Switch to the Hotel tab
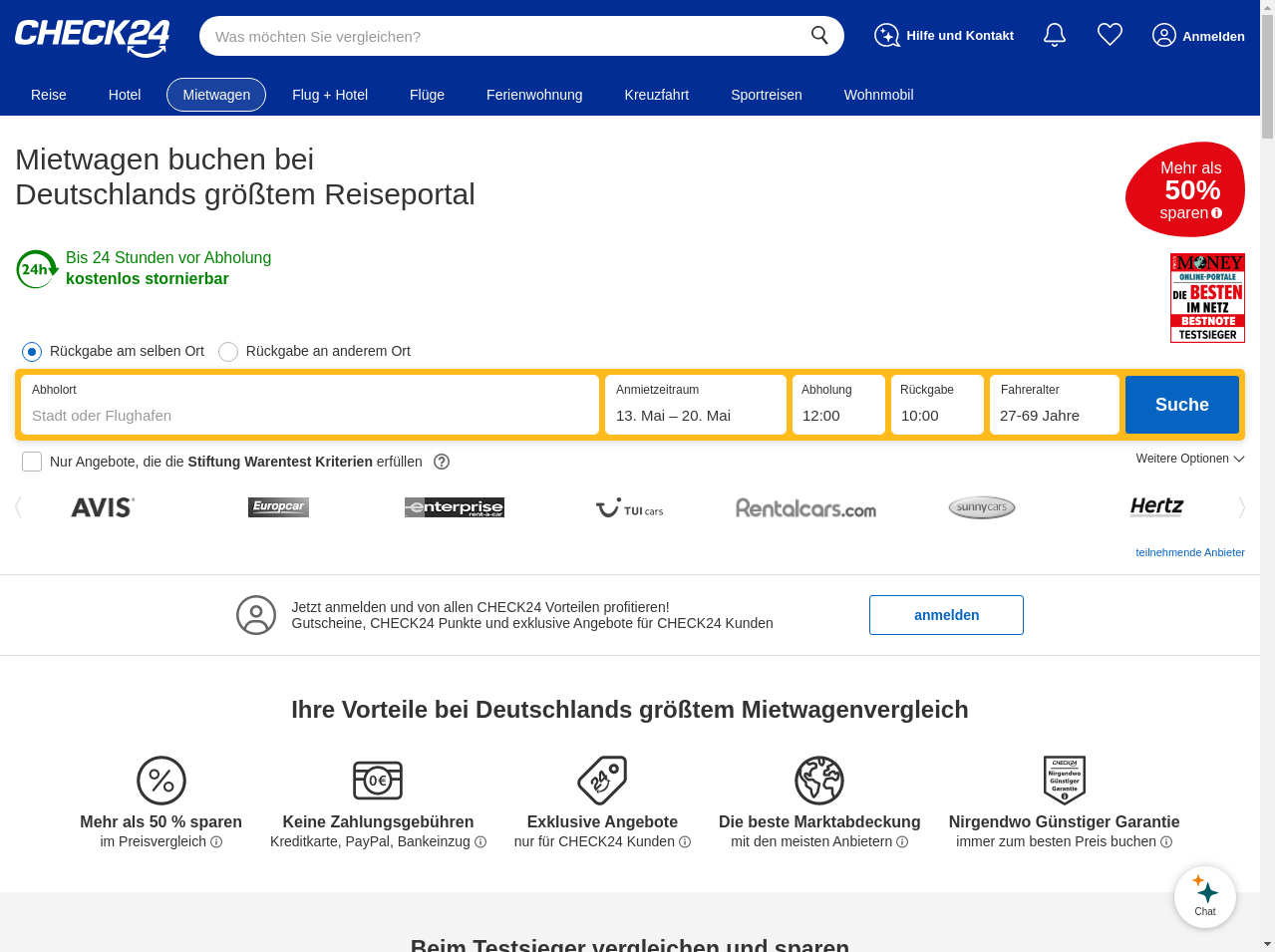This screenshot has height=952, width=1275. pyautogui.click(x=125, y=95)
